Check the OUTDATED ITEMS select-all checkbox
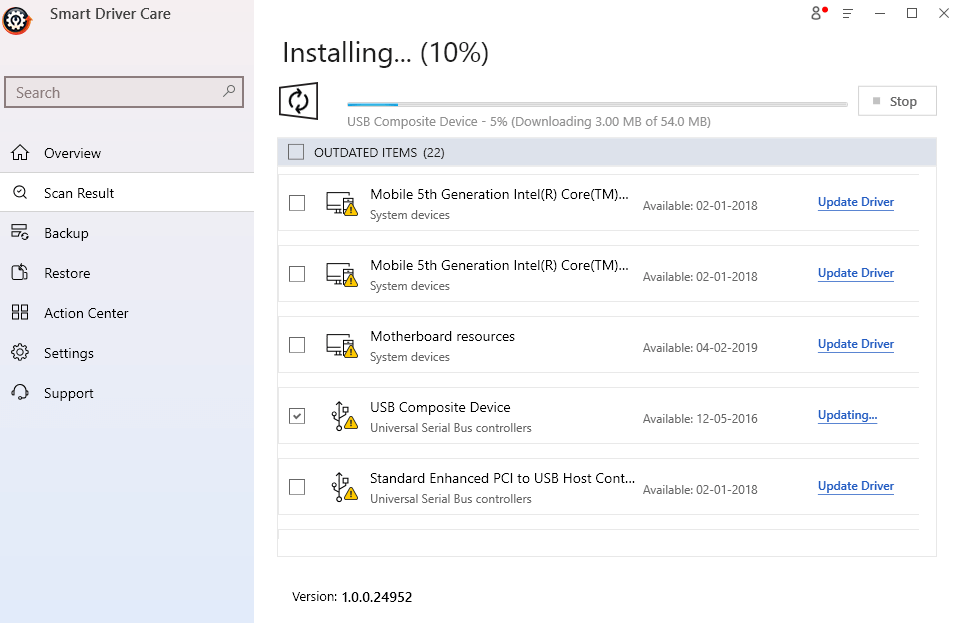 coord(296,151)
